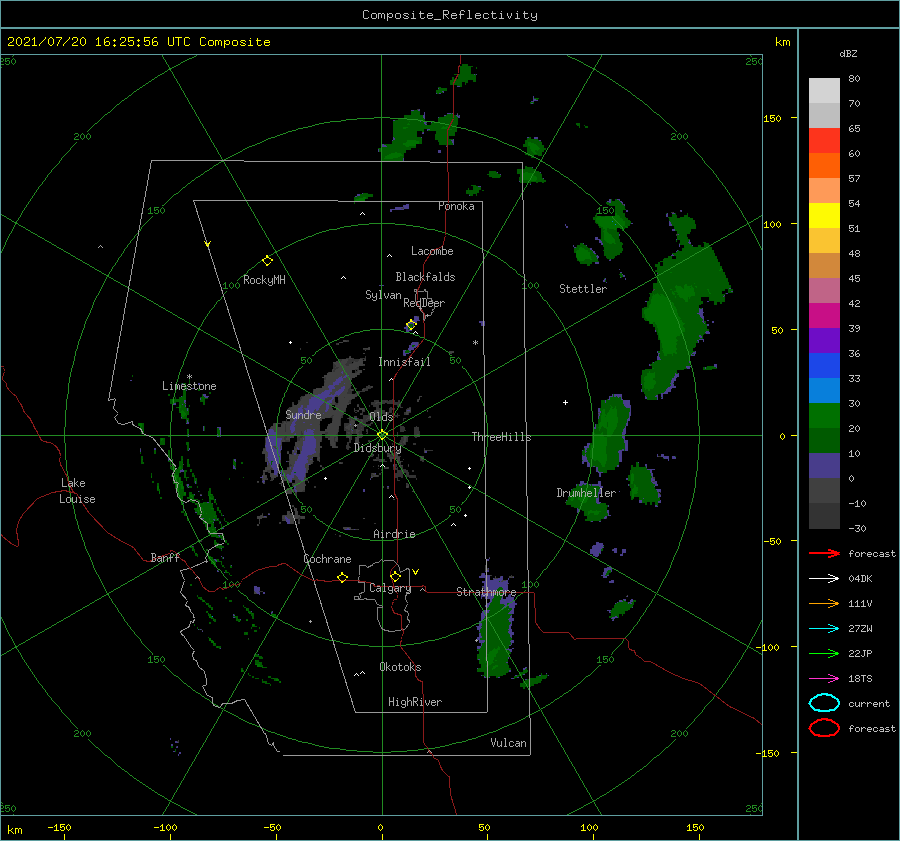This screenshot has height=841, width=900.
Task: Click the cyan current ellipse icon
Action: coord(824,703)
